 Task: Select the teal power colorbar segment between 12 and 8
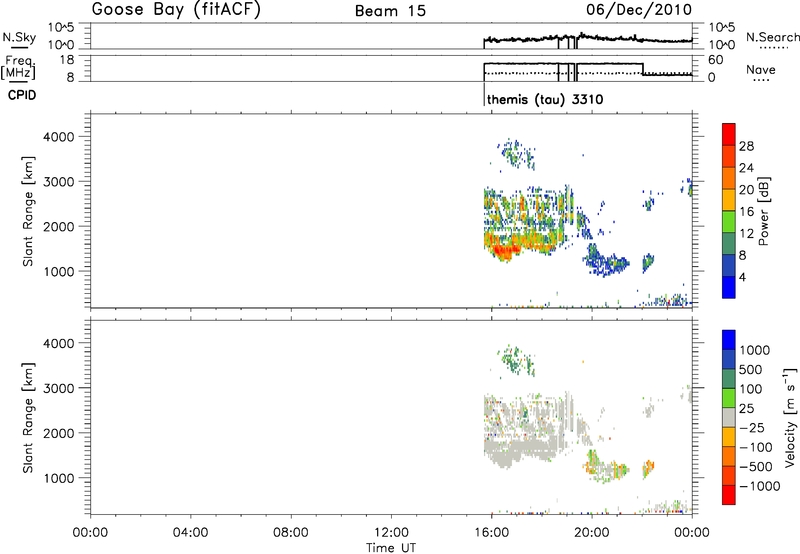[729, 244]
